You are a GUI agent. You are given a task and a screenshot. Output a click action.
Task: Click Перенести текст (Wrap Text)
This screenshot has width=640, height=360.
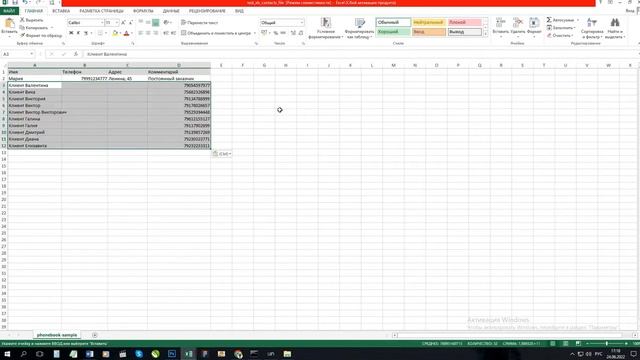(x=200, y=23)
